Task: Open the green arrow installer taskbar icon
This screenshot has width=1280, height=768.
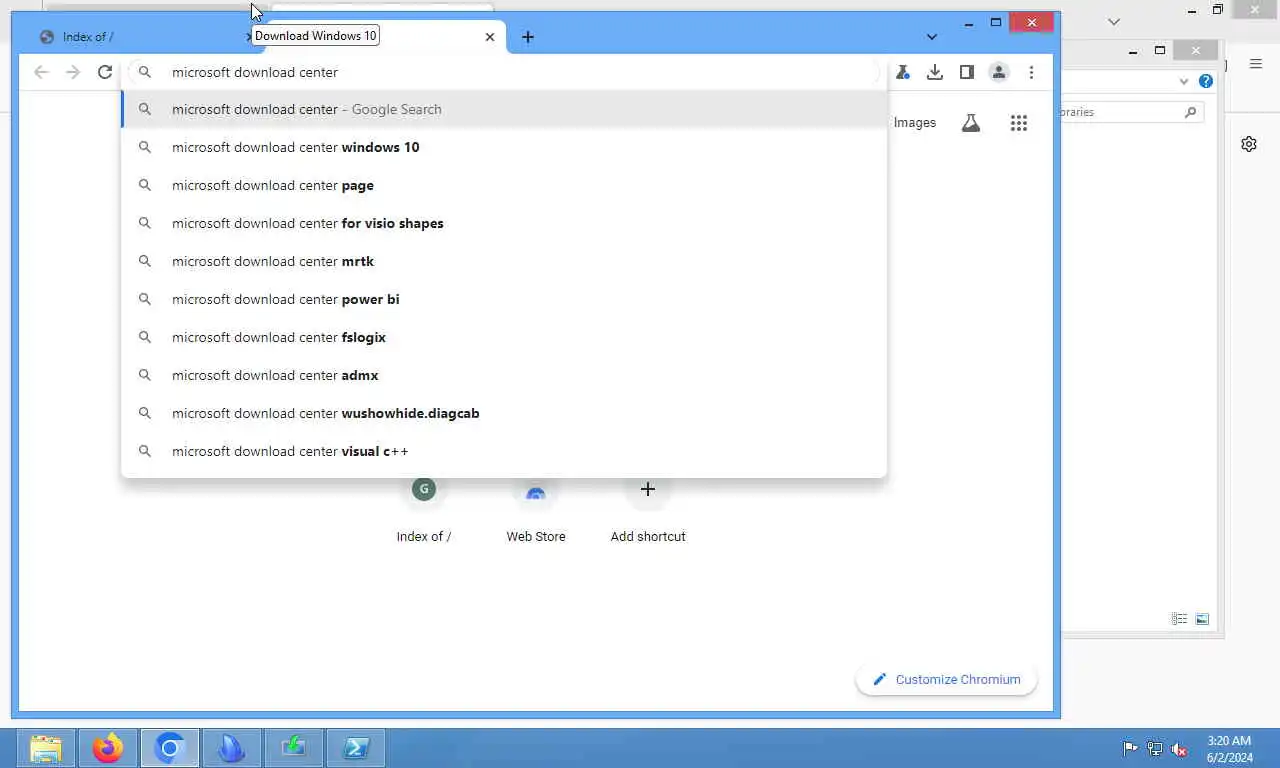Action: pos(294,748)
